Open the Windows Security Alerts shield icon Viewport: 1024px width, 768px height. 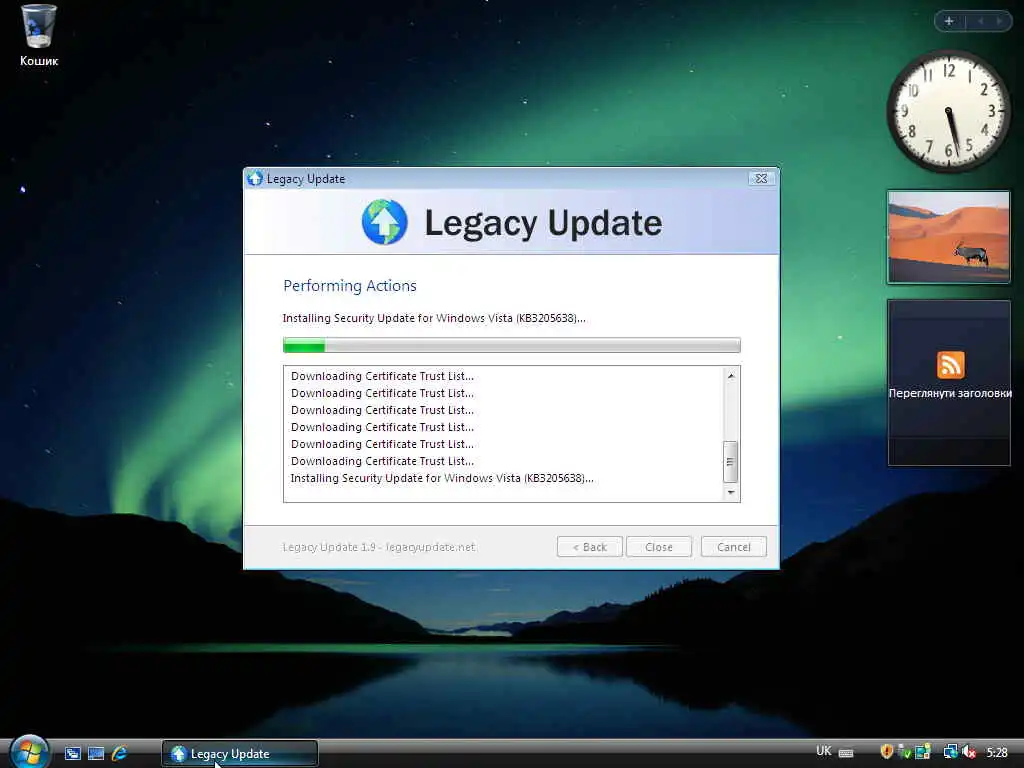tap(886, 752)
